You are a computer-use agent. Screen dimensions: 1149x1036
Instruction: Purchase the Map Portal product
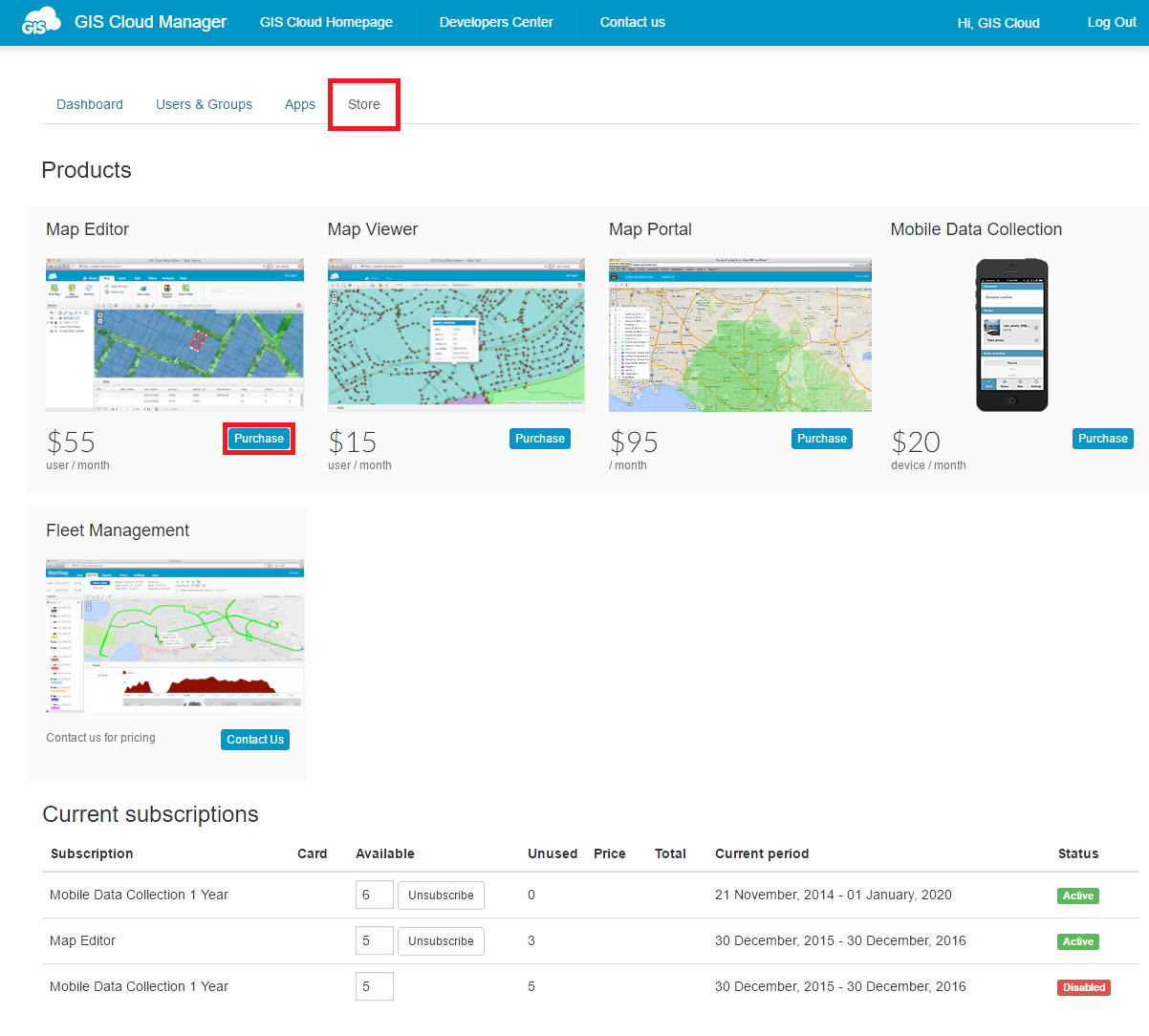(822, 439)
